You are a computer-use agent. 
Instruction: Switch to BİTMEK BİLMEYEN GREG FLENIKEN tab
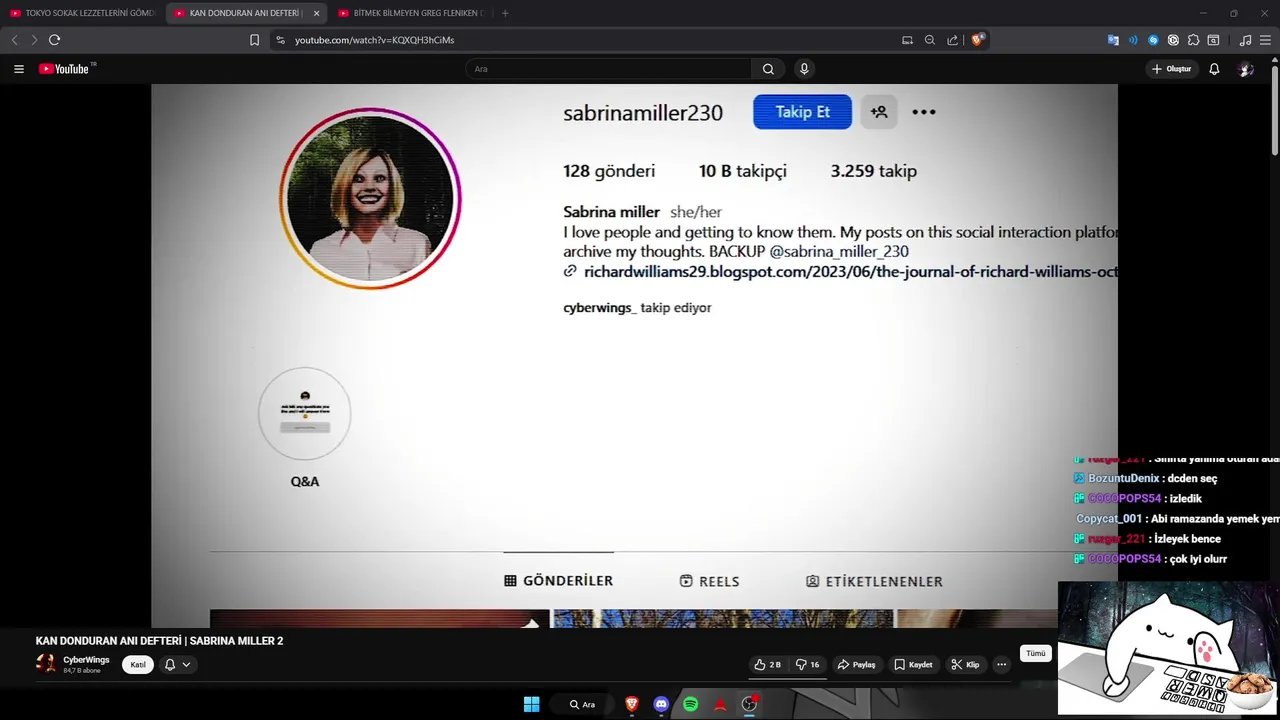[410, 13]
